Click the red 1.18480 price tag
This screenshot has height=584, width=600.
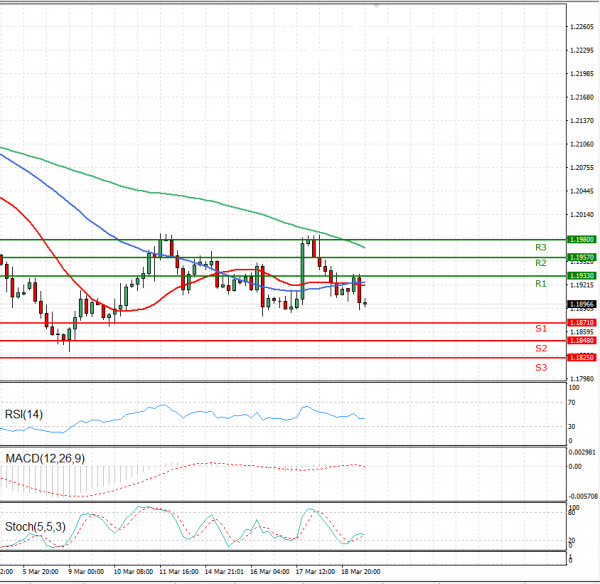click(x=582, y=340)
